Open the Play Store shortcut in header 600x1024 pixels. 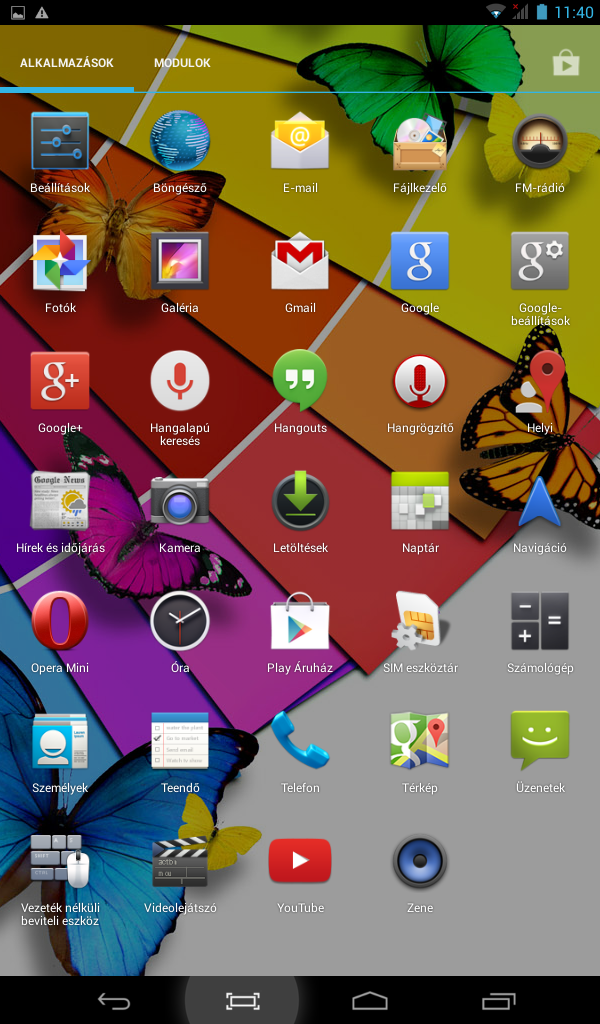[x=565, y=63]
